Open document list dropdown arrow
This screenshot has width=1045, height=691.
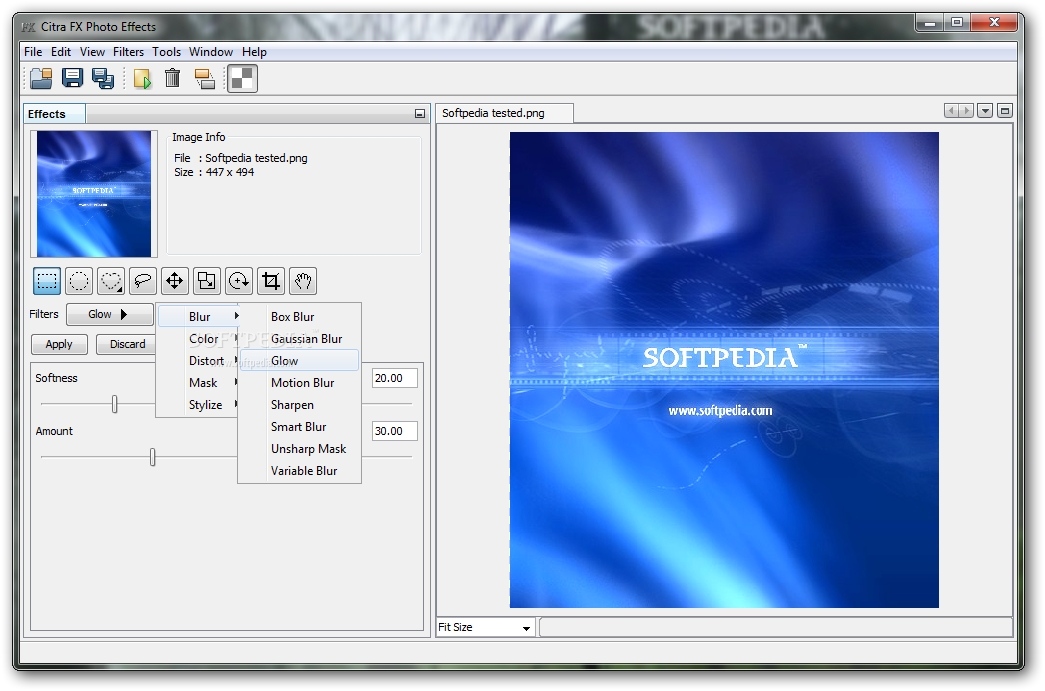click(985, 111)
